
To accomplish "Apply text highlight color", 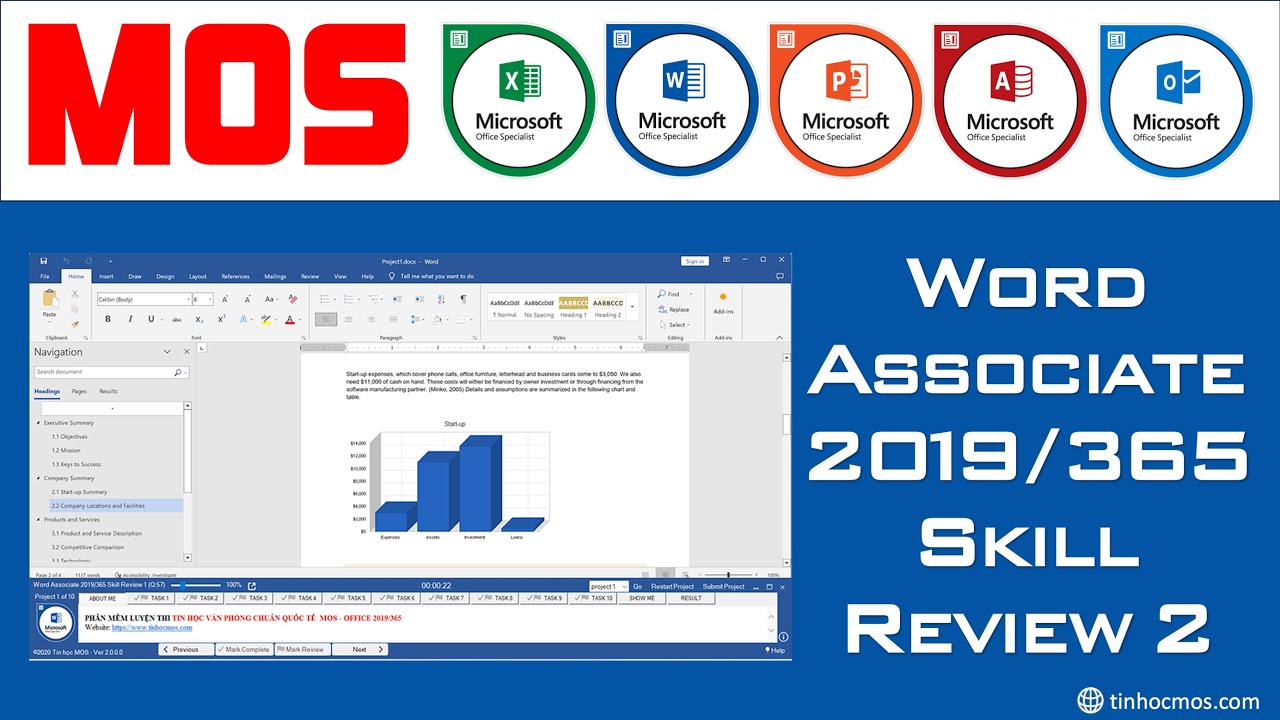I will pyautogui.click(x=265, y=319).
